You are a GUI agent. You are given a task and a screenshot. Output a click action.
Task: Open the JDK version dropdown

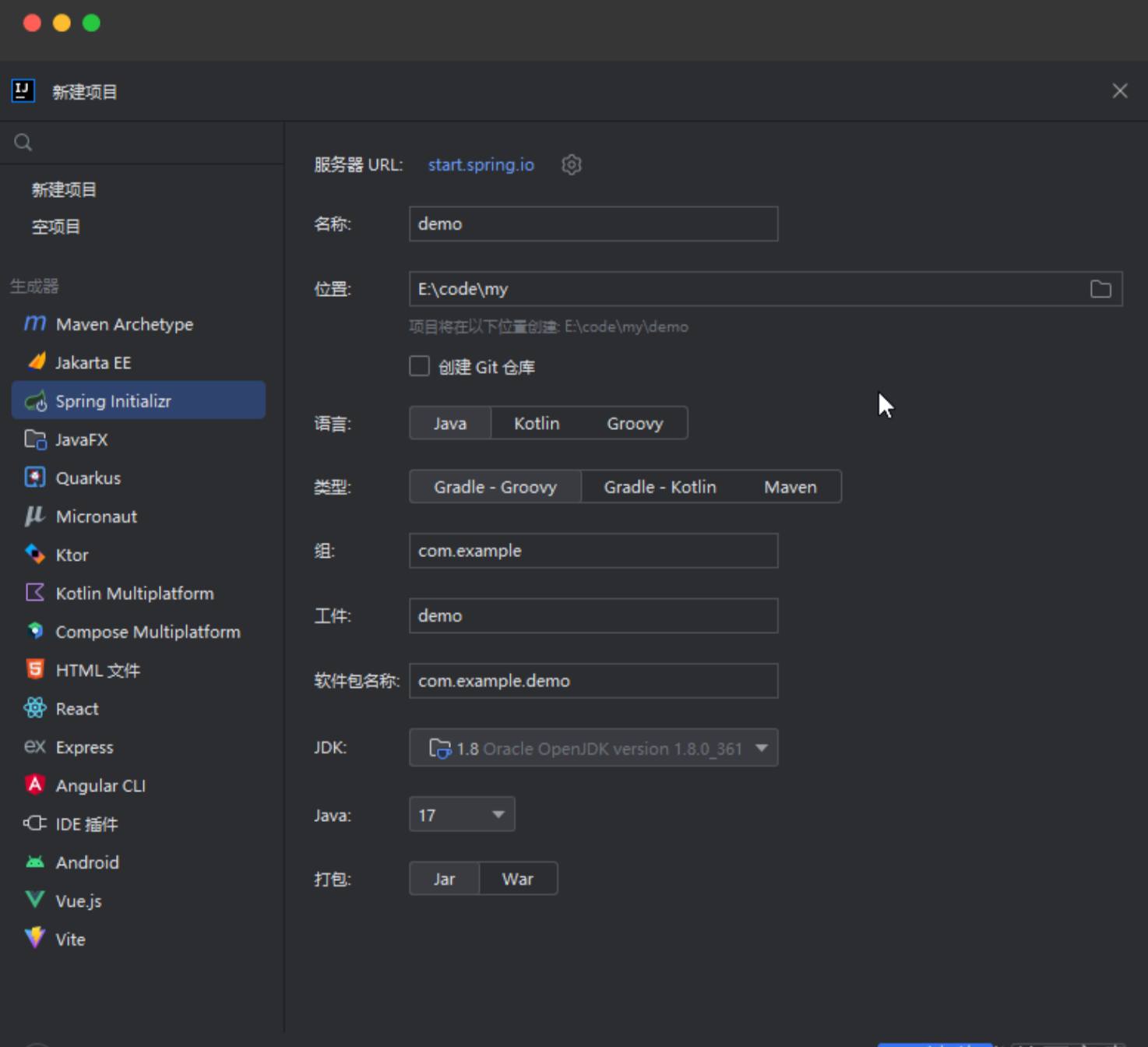coord(593,748)
